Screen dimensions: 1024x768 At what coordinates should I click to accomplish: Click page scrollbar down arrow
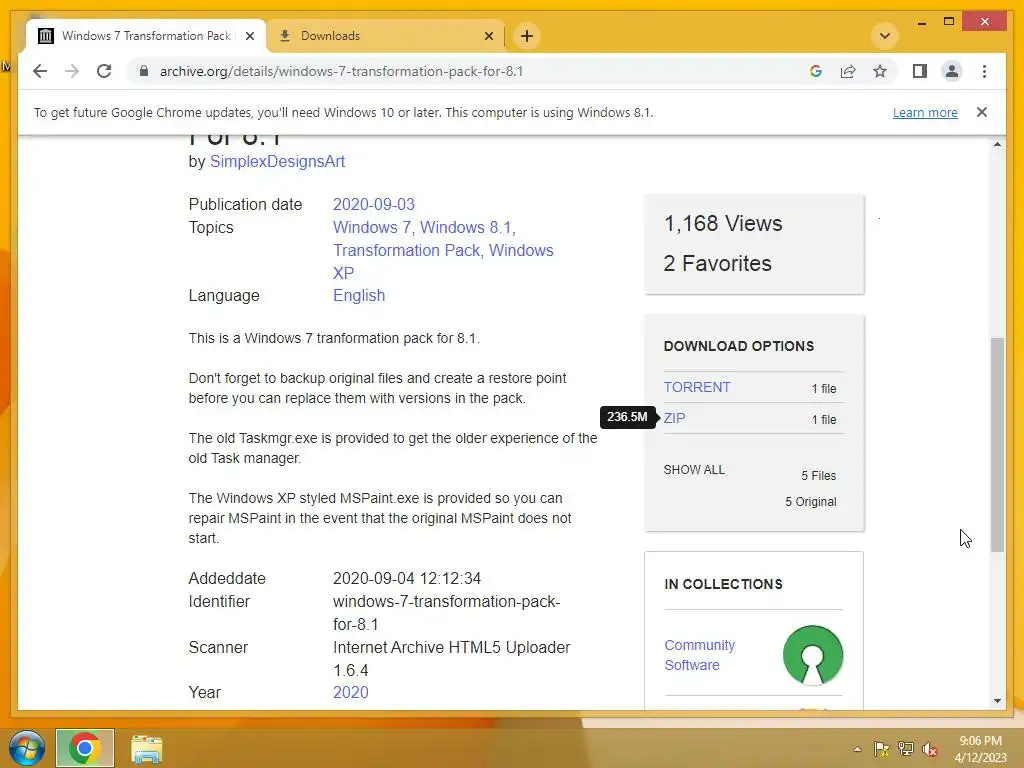coord(997,701)
